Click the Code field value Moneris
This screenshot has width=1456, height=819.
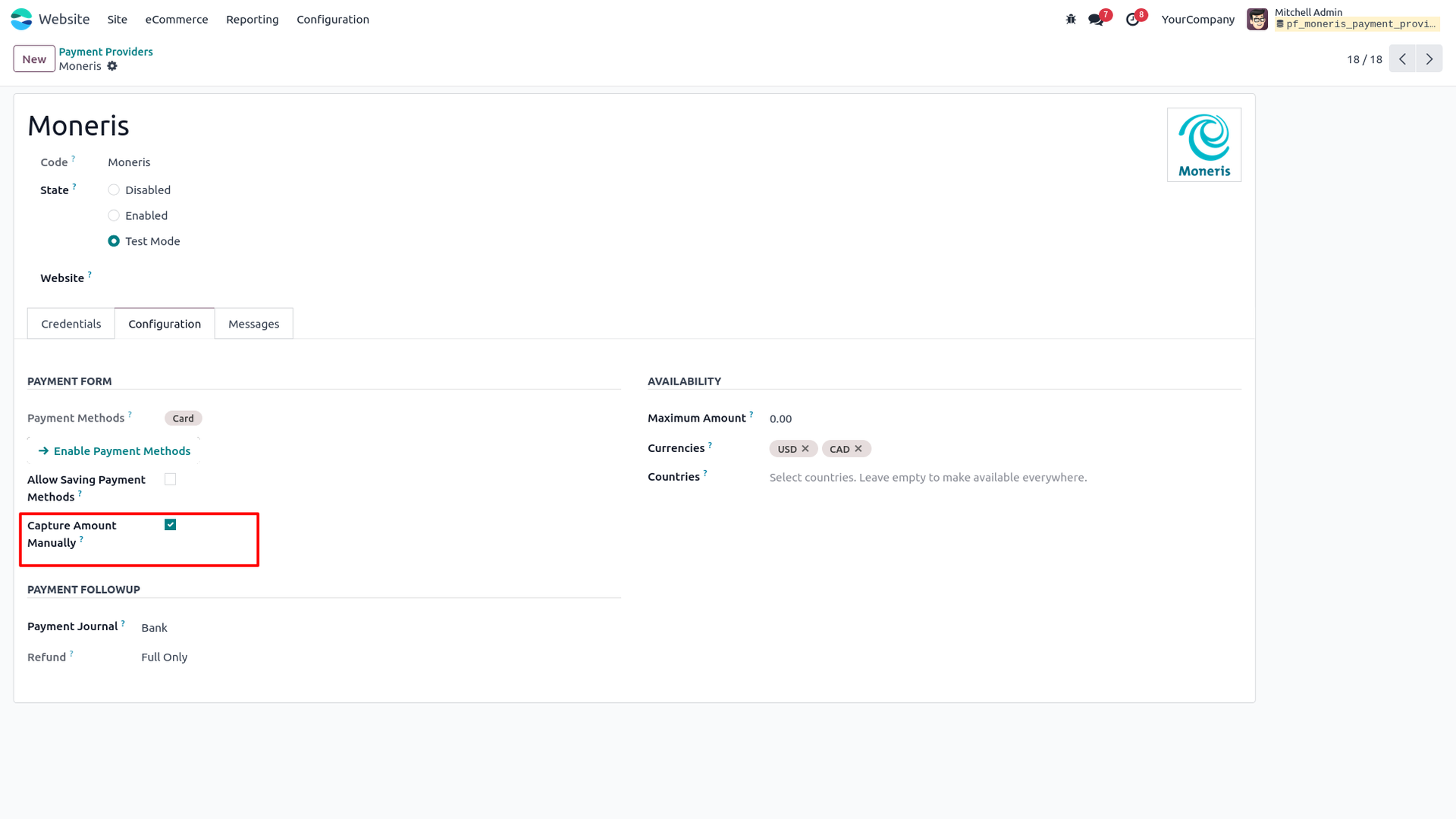pos(129,162)
